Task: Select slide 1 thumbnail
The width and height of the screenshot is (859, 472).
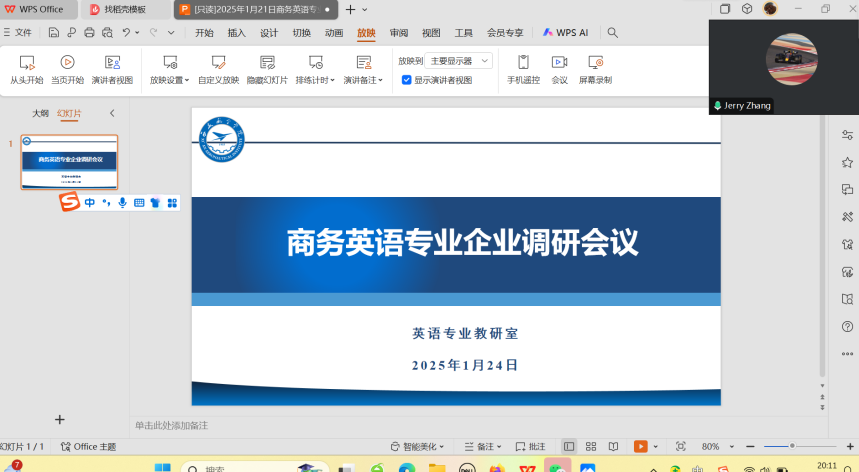Action: [69, 162]
